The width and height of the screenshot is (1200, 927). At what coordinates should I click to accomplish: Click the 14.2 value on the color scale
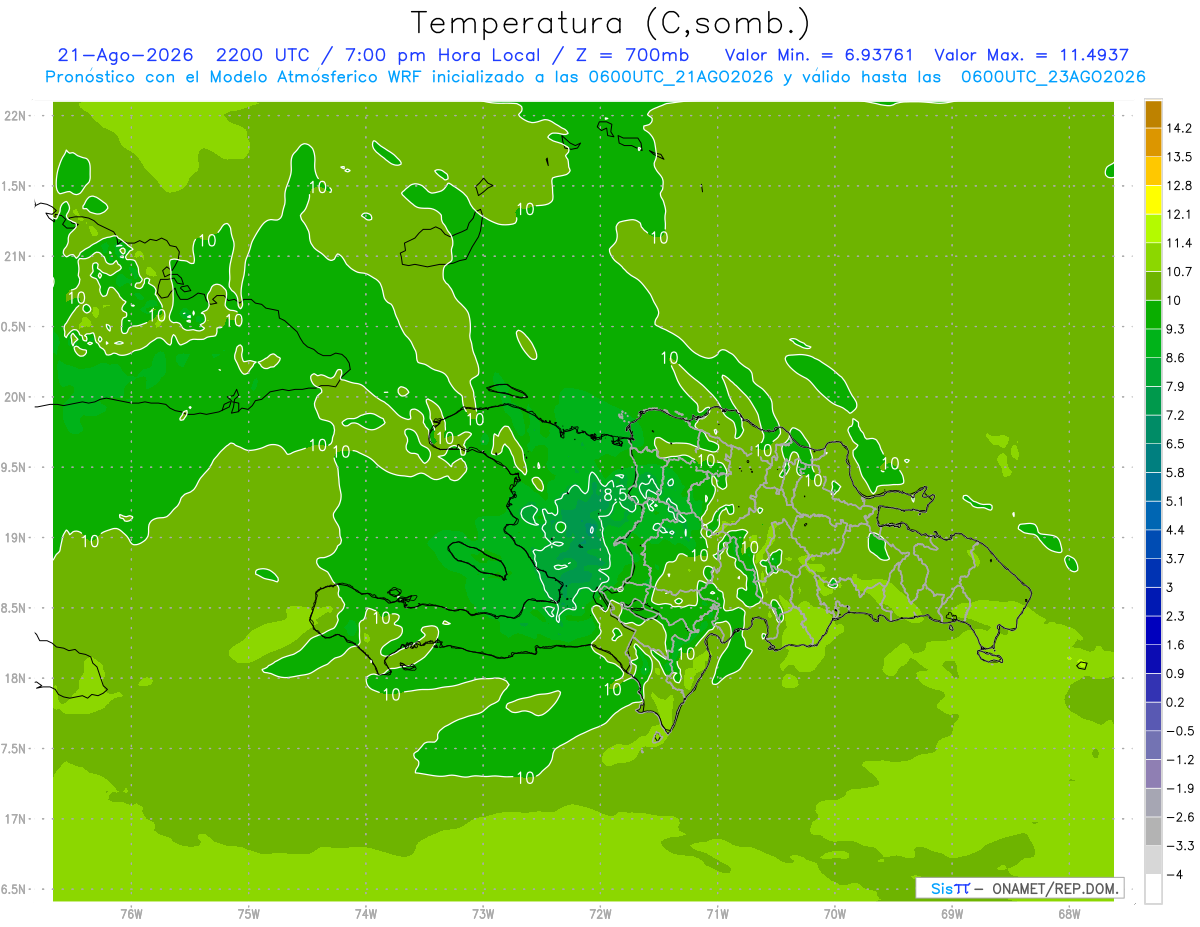coord(1179,128)
